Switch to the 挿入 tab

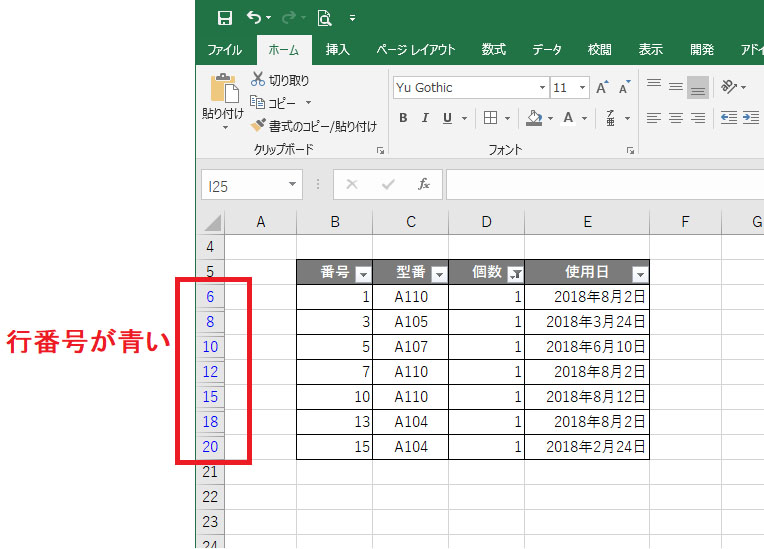(338, 50)
